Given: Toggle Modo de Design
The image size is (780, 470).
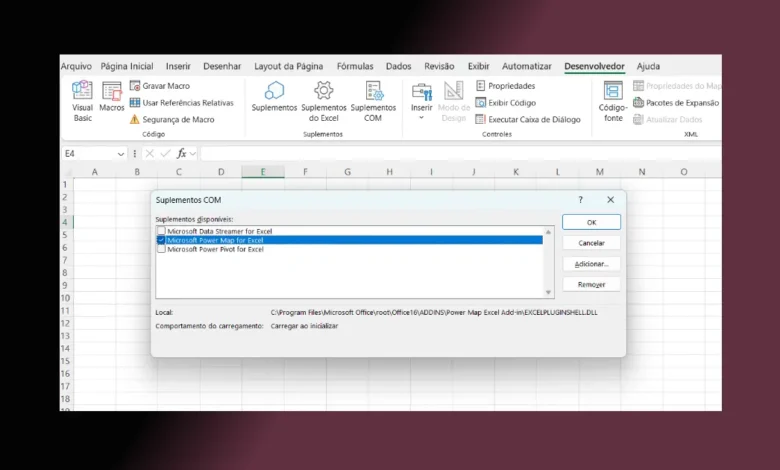Looking at the screenshot, I should click(454, 101).
